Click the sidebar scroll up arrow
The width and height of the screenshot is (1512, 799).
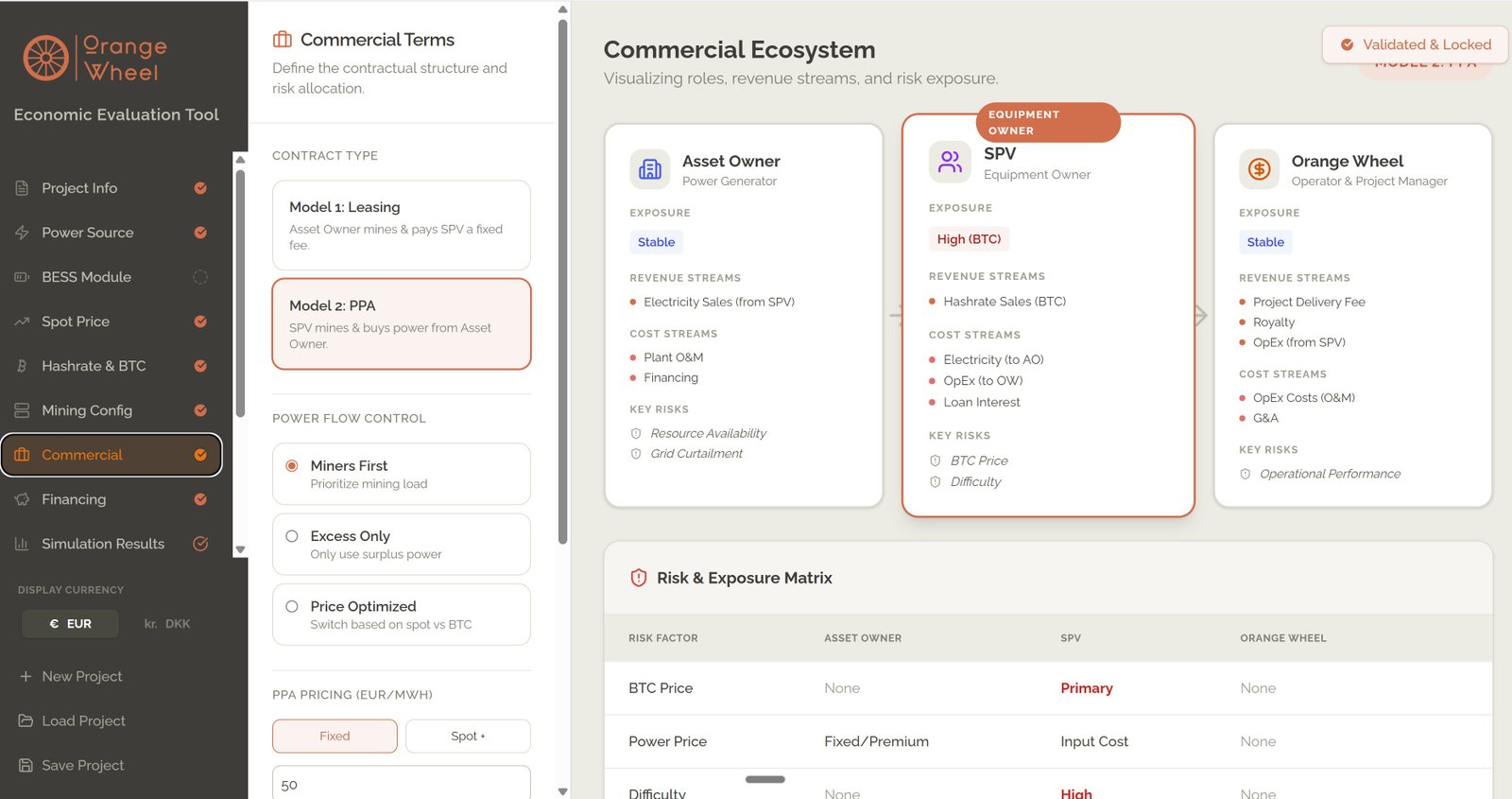(x=240, y=159)
